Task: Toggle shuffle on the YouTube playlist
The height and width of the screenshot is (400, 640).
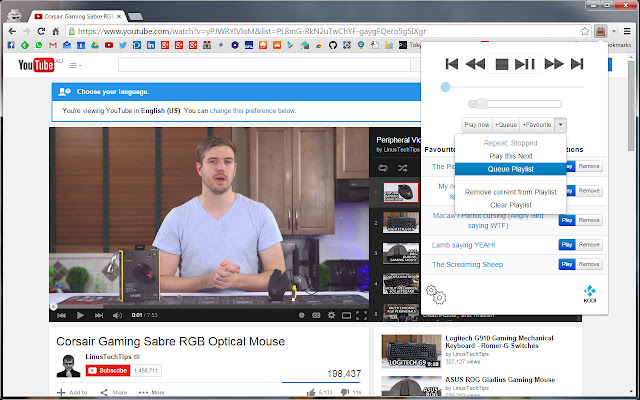Action: coord(402,168)
